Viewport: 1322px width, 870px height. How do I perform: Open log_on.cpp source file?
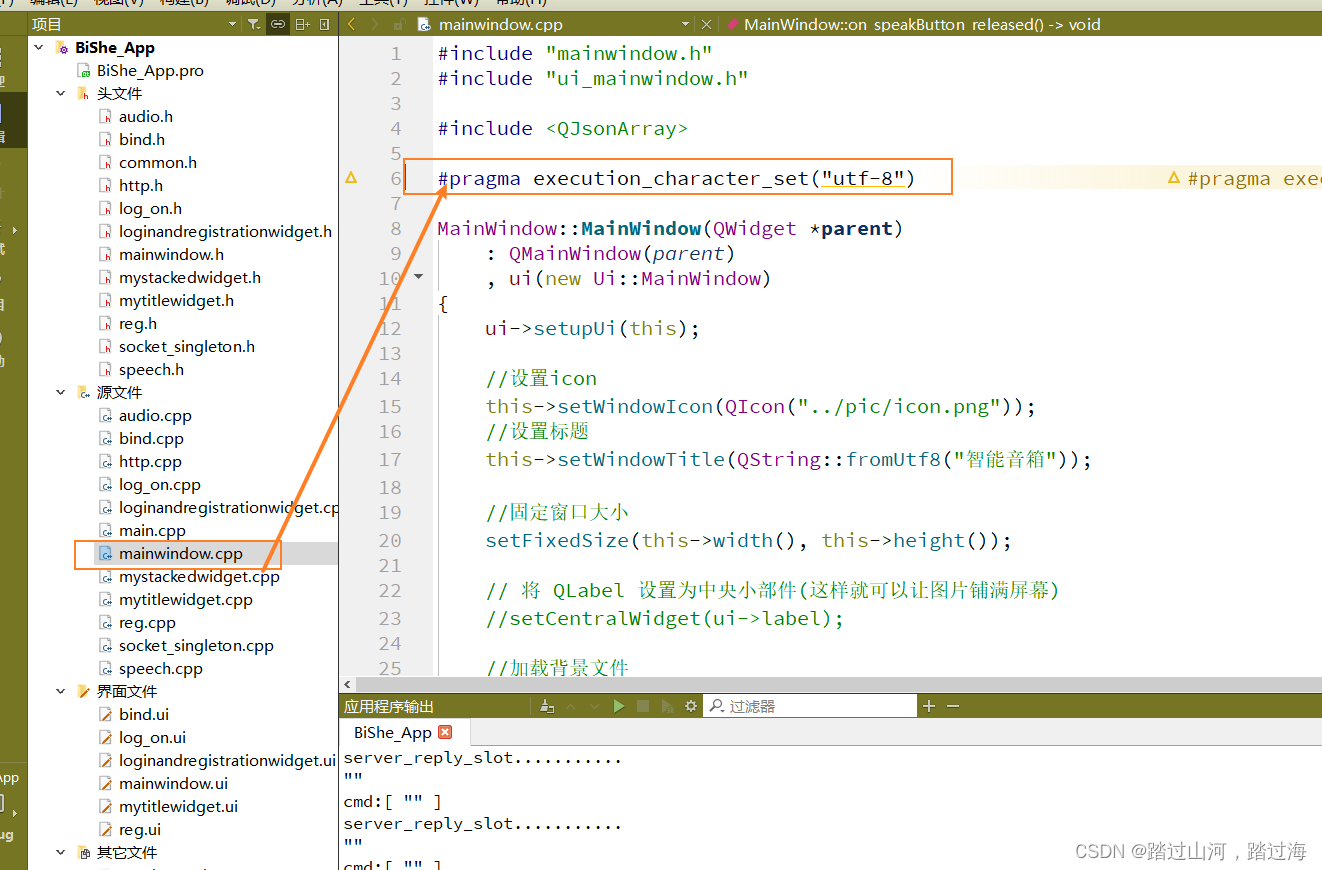(x=160, y=484)
